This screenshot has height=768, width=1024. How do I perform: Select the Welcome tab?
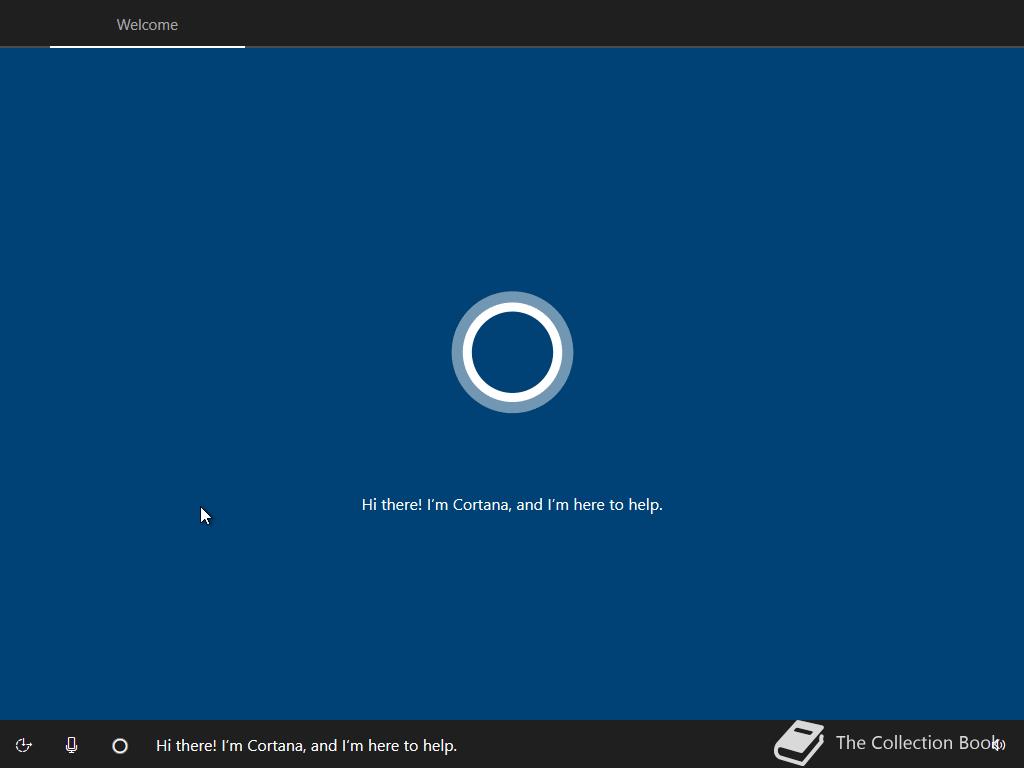147,24
